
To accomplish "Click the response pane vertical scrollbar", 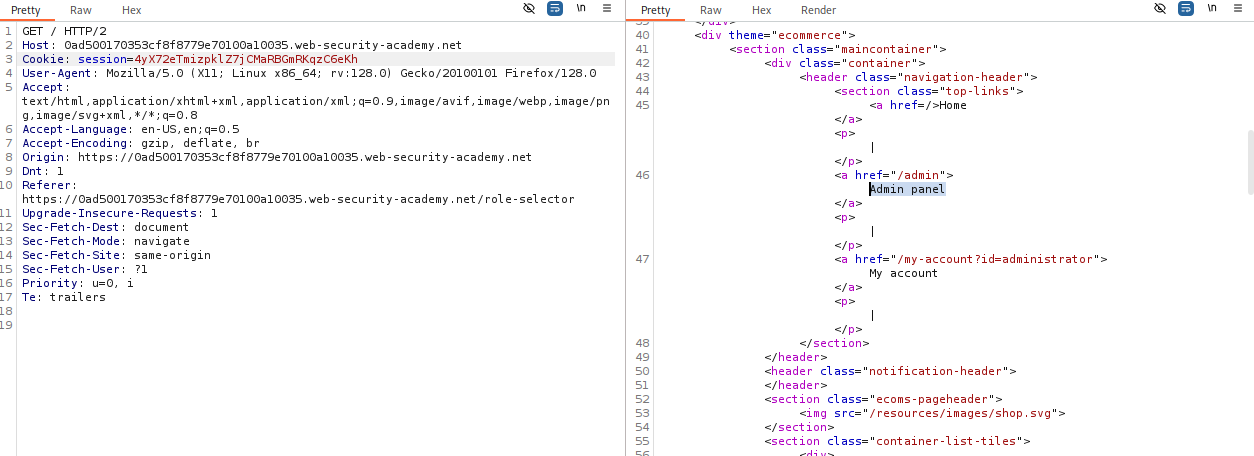I will (1249, 160).
